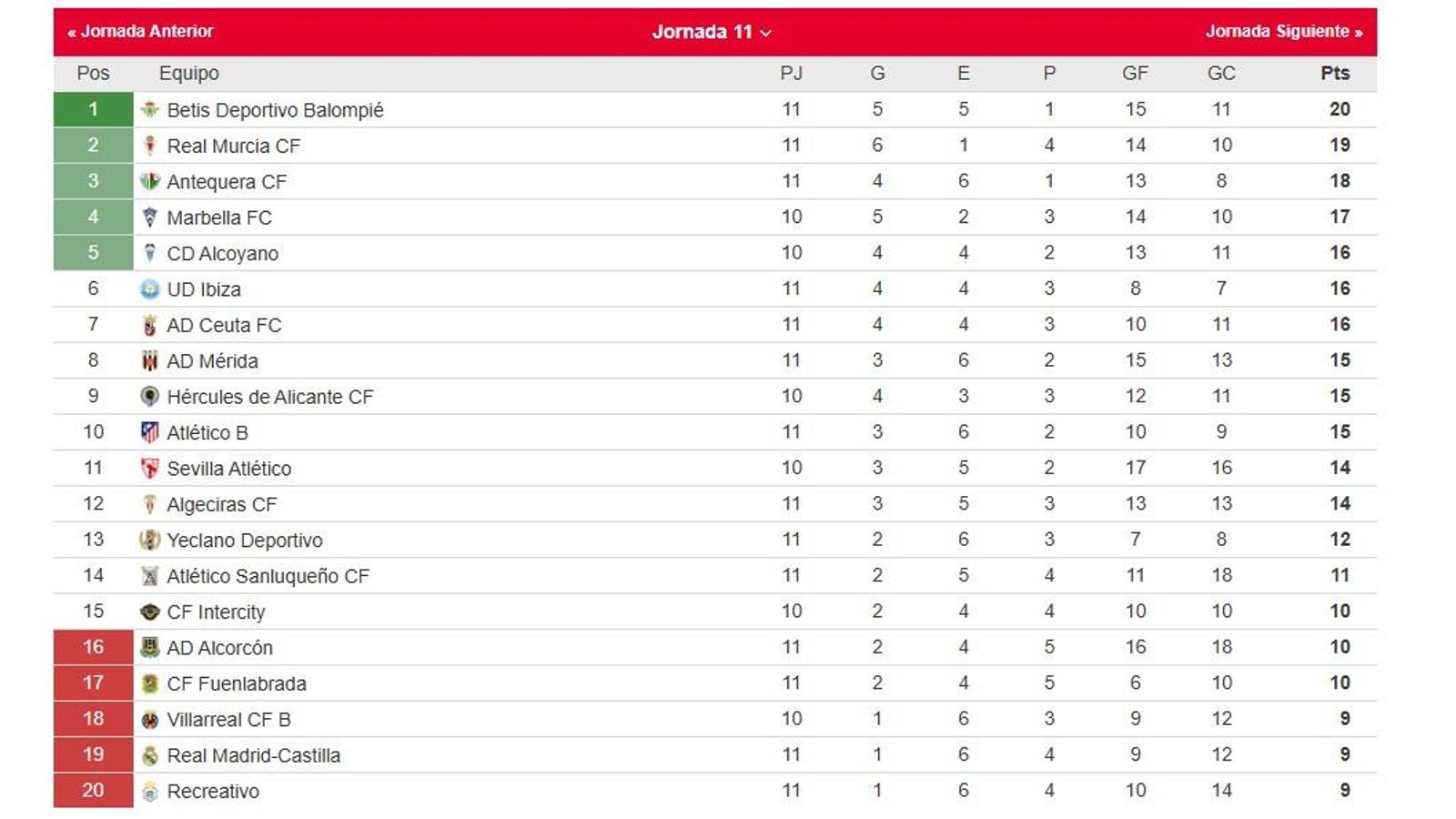Click the Marbella FC shield icon
Viewport: 1456px width, 819px height.
[x=150, y=217]
